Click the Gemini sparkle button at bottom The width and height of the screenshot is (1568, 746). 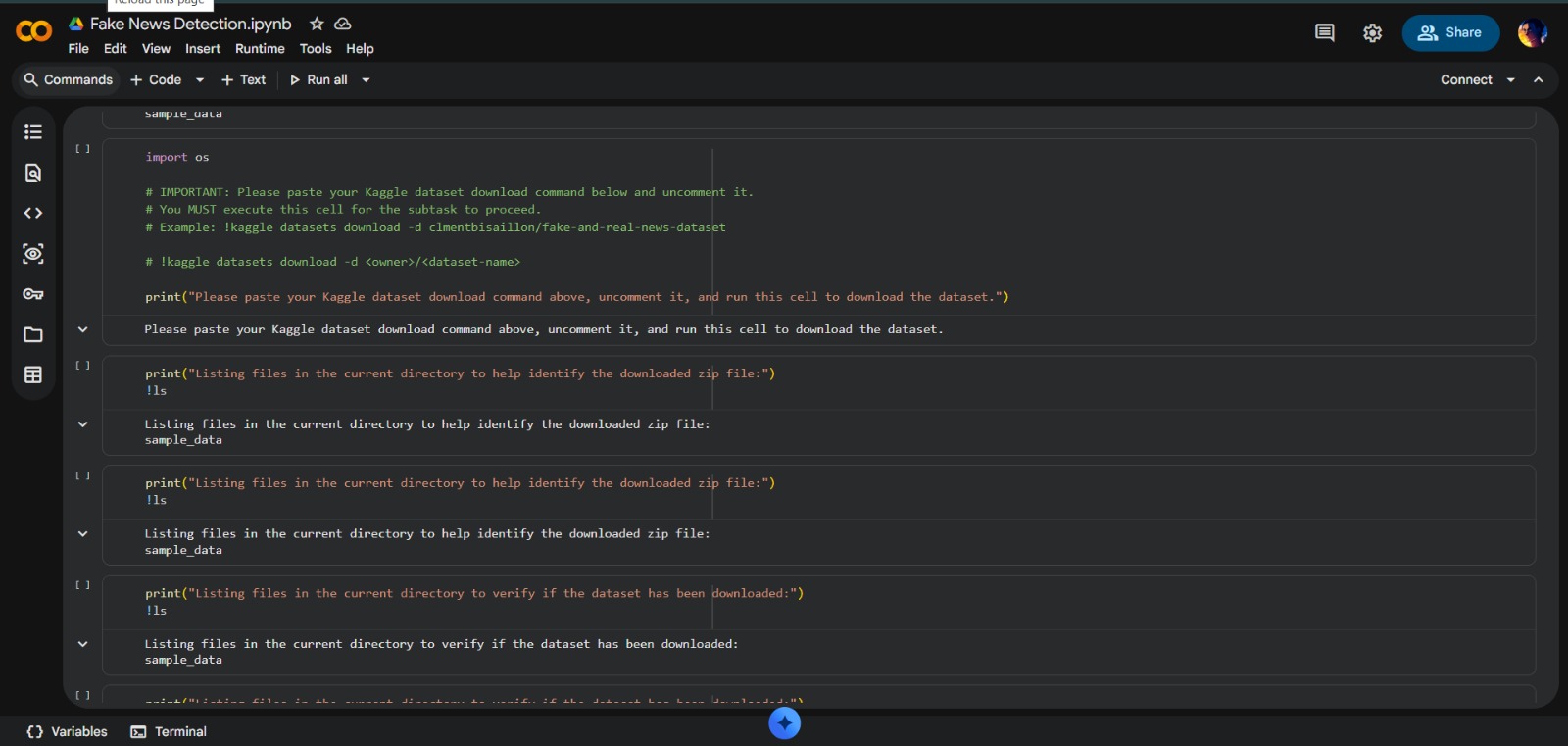(x=784, y=723)
